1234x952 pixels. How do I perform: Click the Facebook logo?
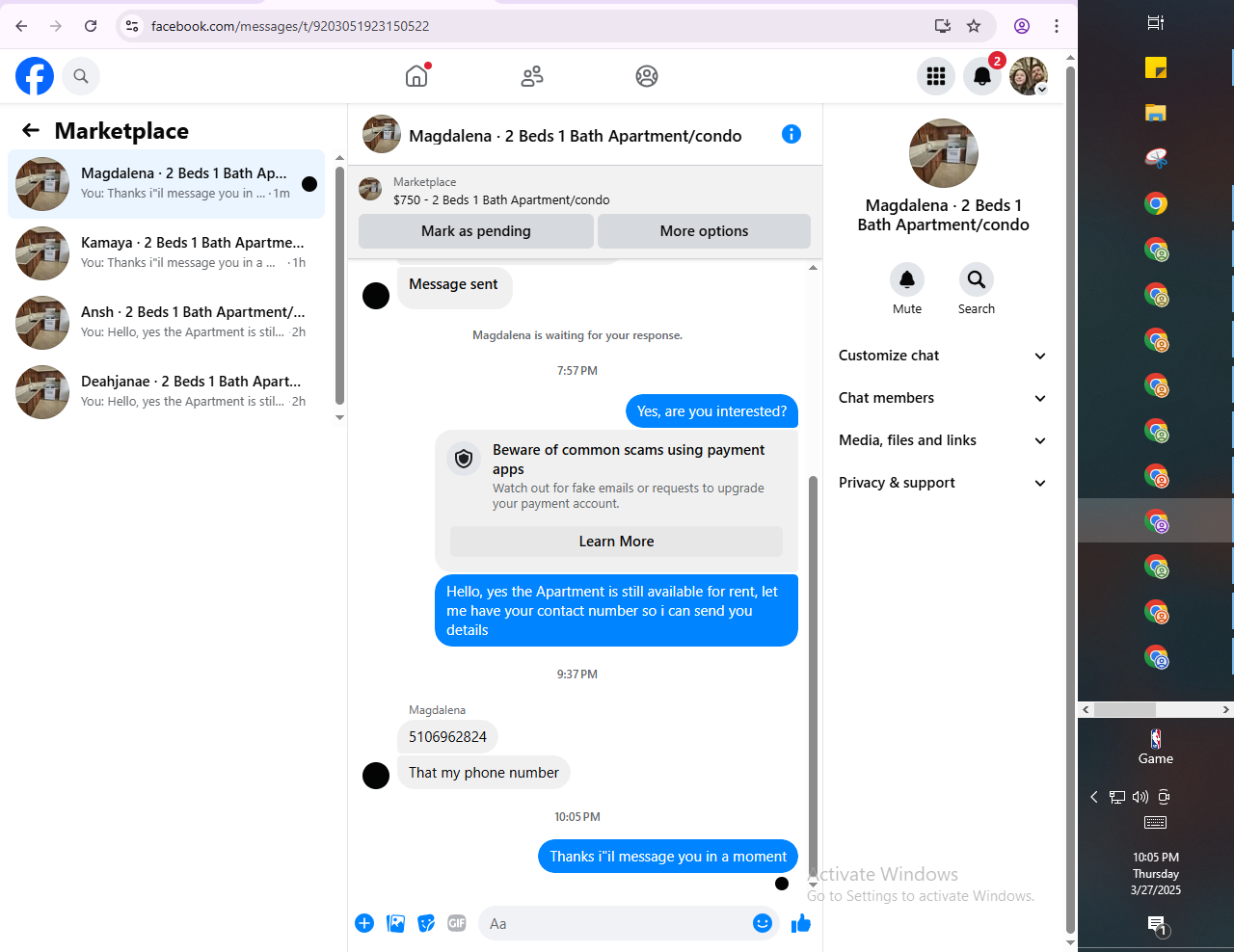pos(35,76)
